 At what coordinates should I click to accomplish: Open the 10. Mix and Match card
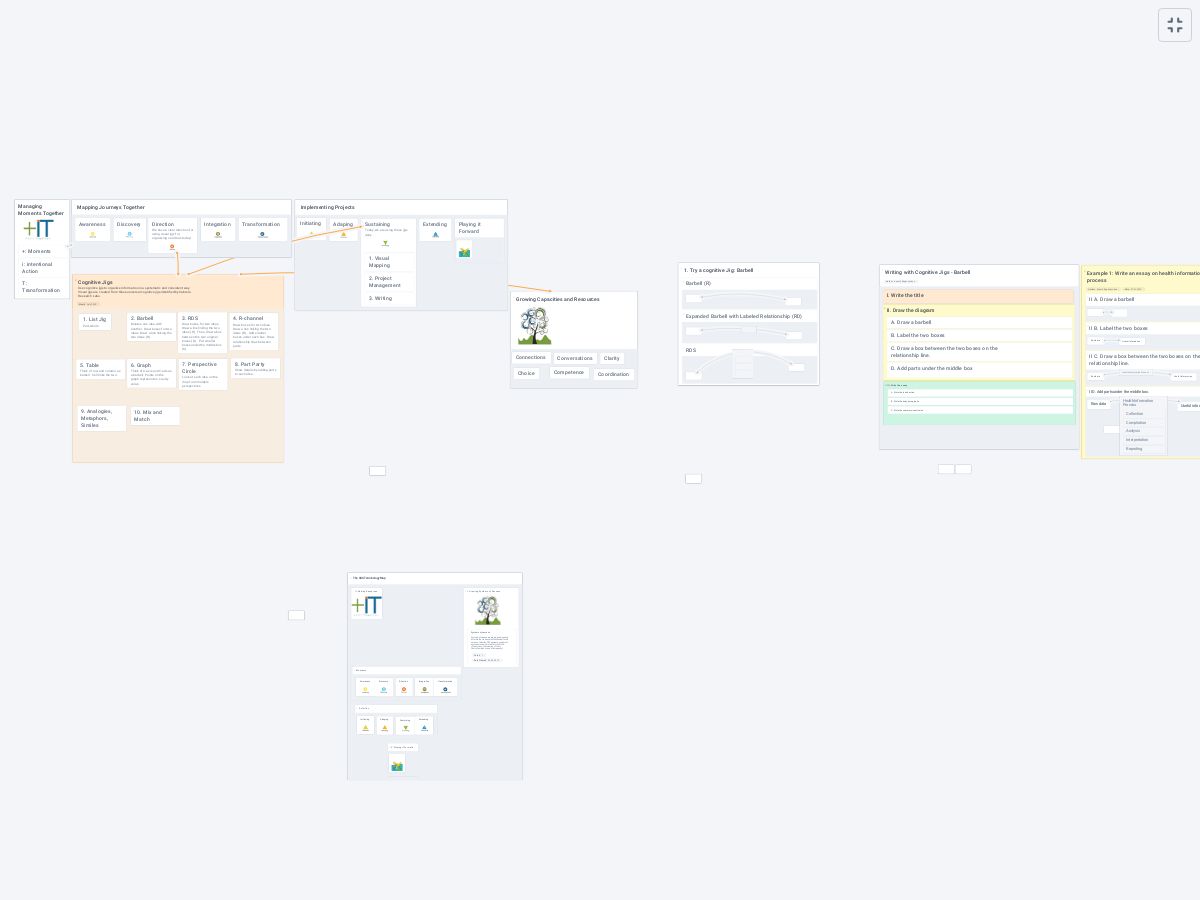[155, 416]
